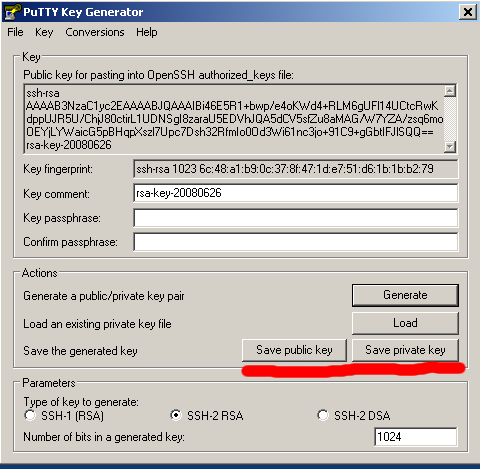This screenshot has height=469, width=480.
Task: Click 'Number of bits in a generated key:' label
Action: (x=104, y=437)
